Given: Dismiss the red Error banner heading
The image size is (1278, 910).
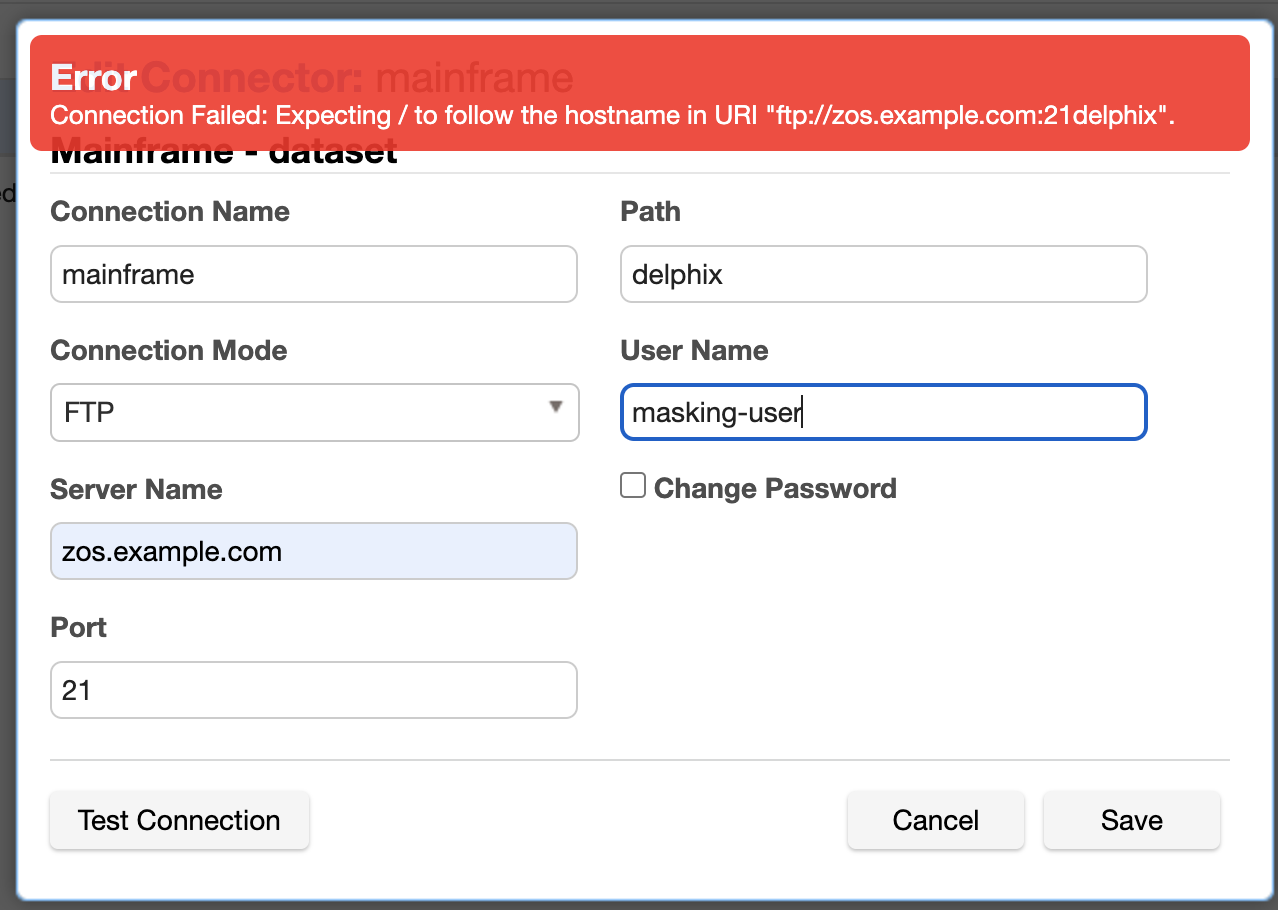Looking at the screenshot, I should click(x=94, y=78).
